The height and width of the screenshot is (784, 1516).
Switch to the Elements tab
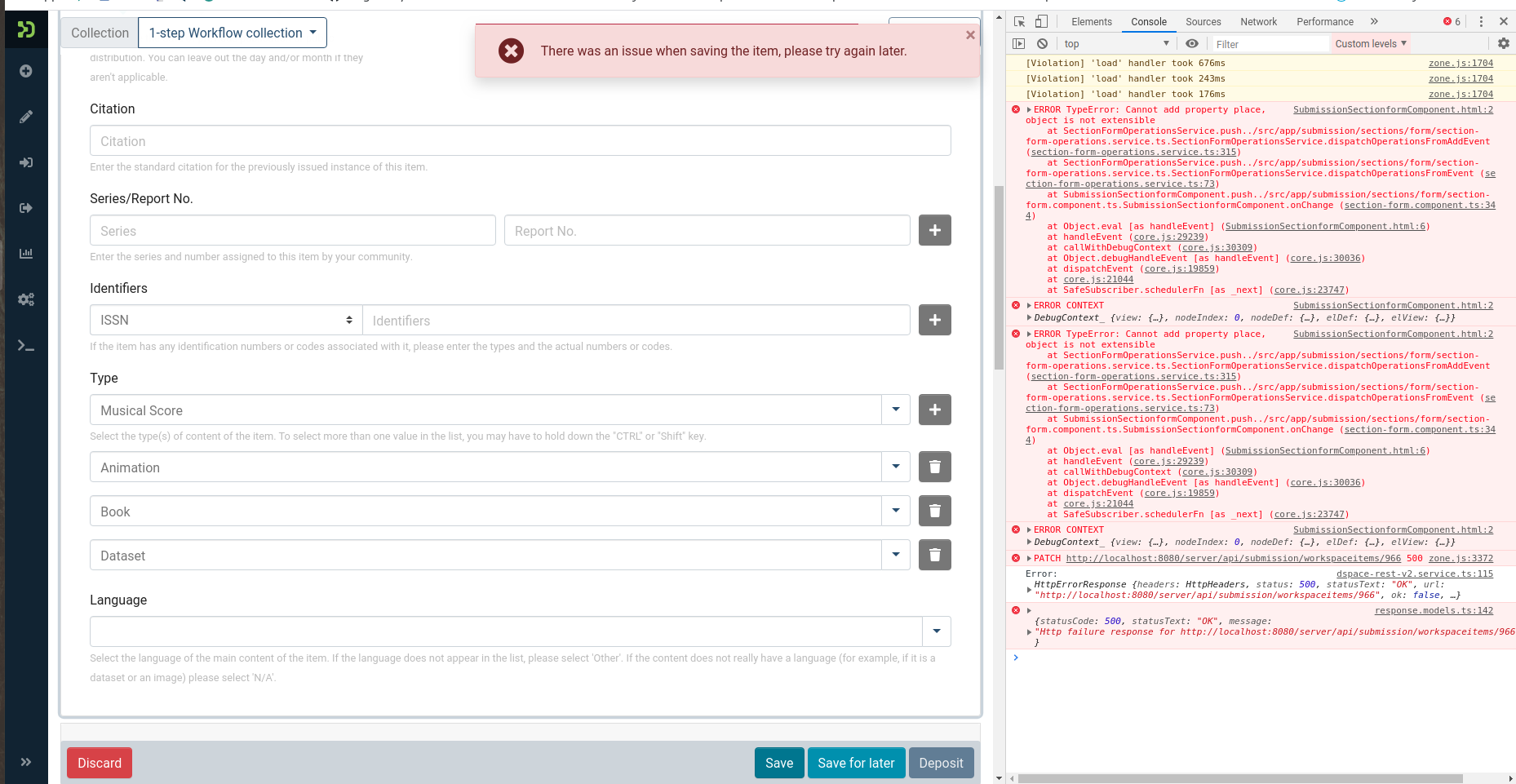click(x=1092, y=22)
